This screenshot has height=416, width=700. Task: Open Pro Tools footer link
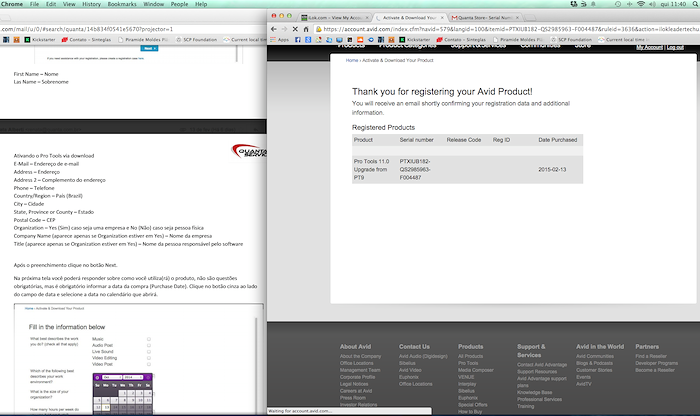pos(468,363)
